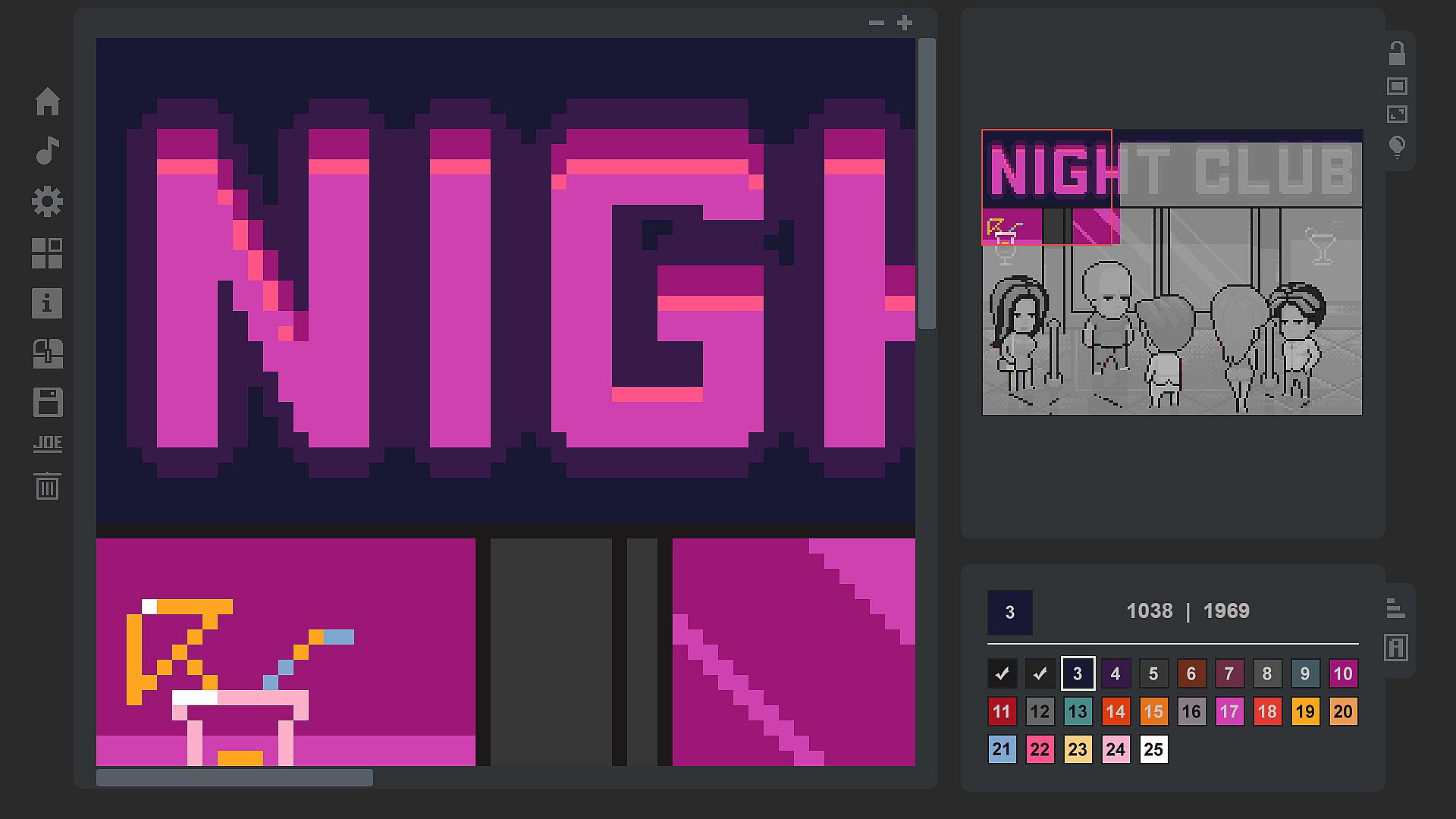
Task: Click the color statistics bars icon
Action: [1395, 608]
